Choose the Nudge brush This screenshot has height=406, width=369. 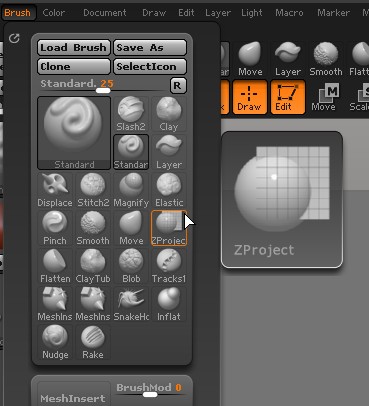(55, 342)
